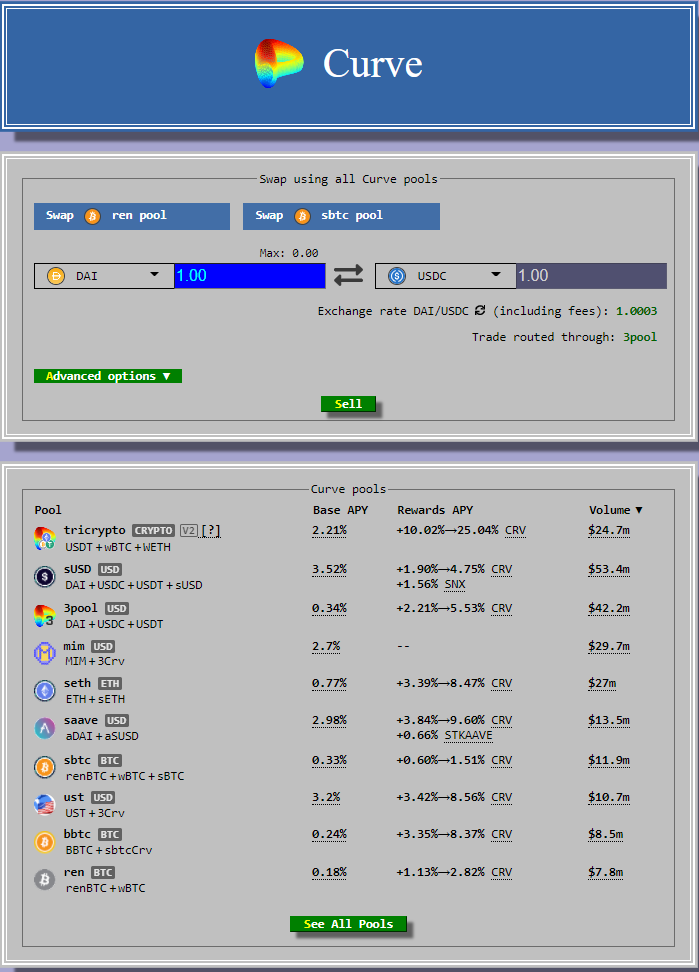Click the seth volume $27m
The width and height of the screenshot is (699, 972).
[x=602, y=683]
